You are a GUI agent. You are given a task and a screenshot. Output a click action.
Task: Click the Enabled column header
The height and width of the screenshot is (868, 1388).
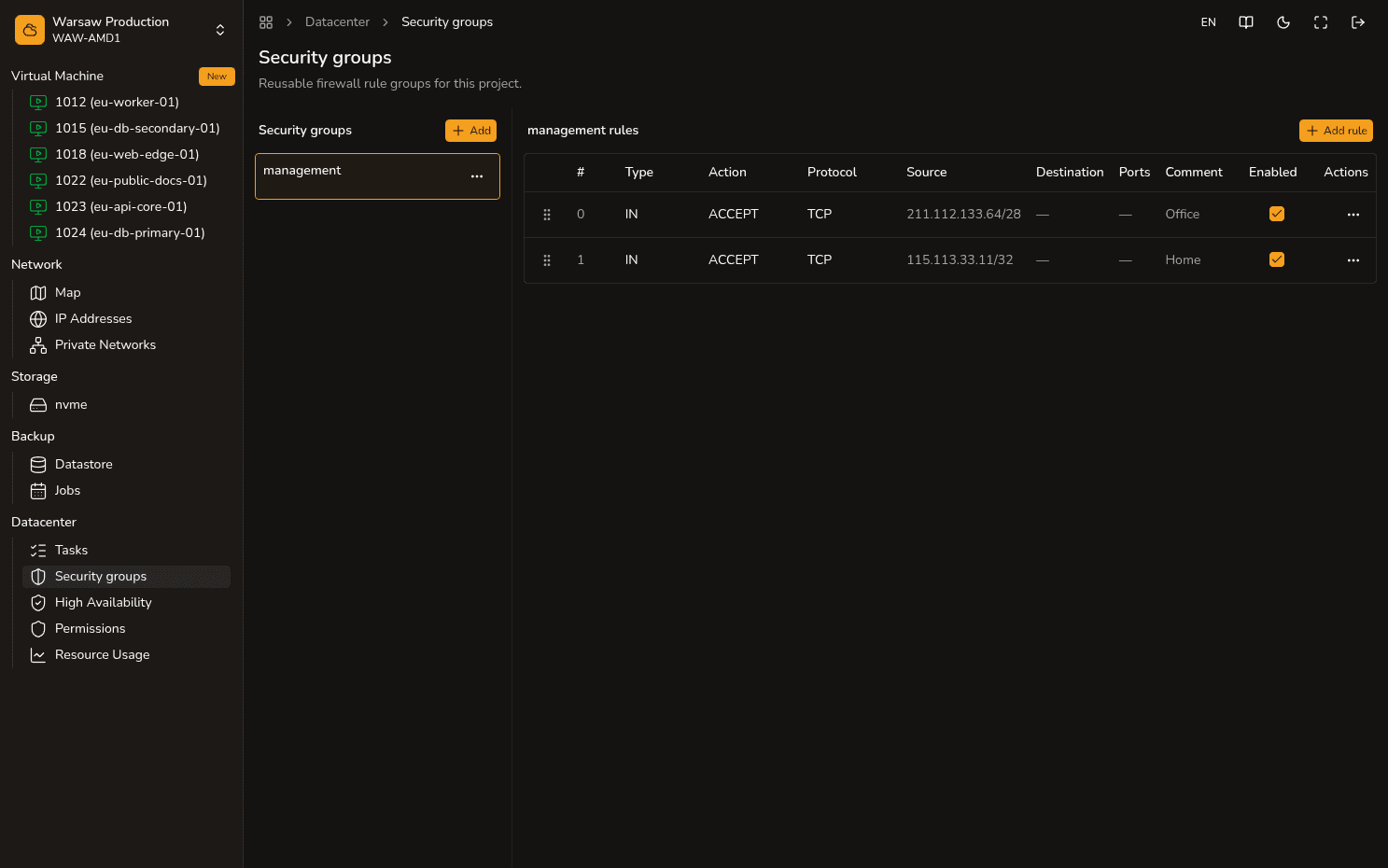(x=1272, y=173)
